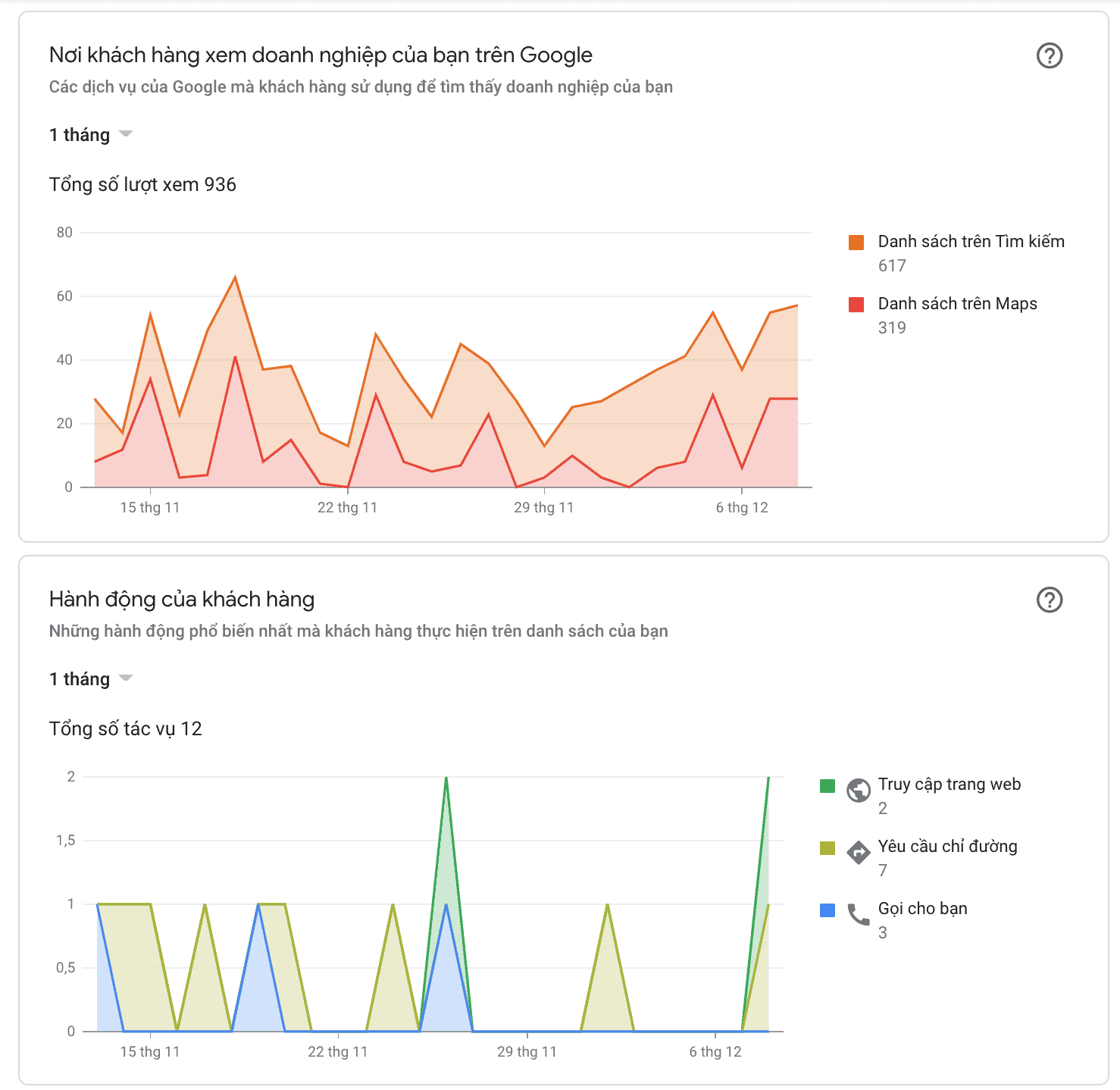Click the 1,5 axis label in actions chart
This screenshot has height=1090, width=1120.
66,840
